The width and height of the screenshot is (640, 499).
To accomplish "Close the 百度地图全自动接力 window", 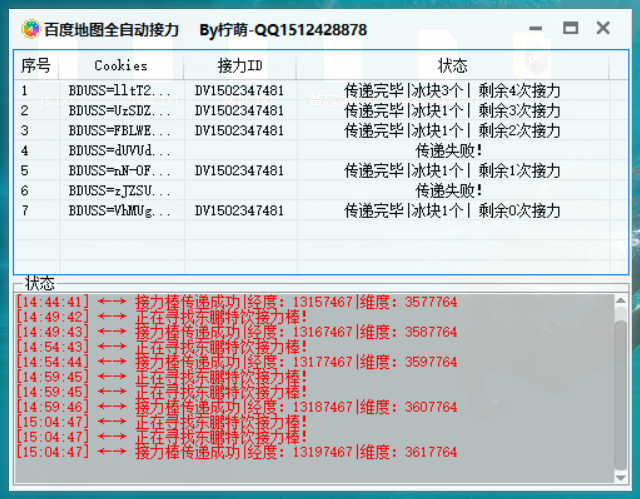I will [x=603, y=29].
